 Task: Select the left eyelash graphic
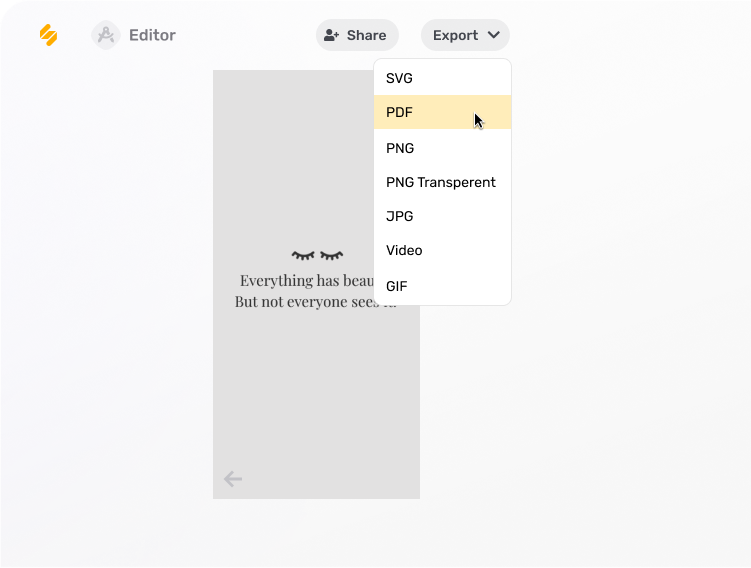tap(303, 256)
